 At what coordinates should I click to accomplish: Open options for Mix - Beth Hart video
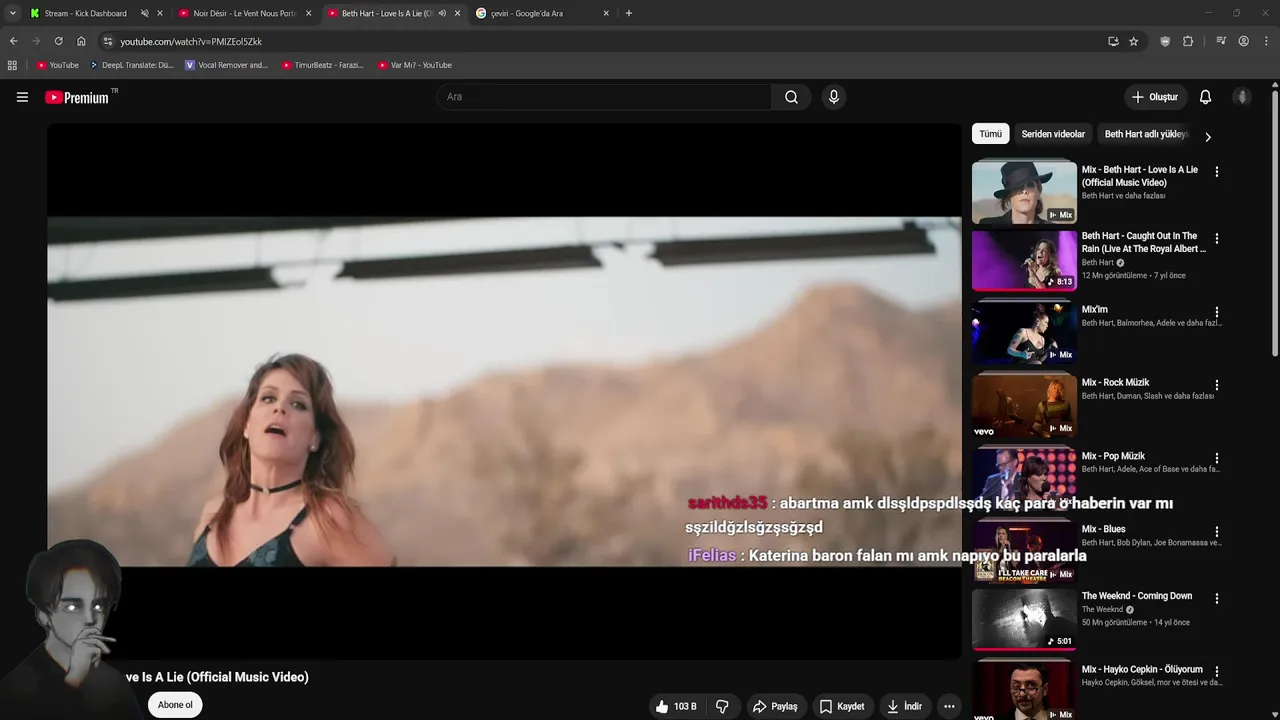tap(1217, 172)
